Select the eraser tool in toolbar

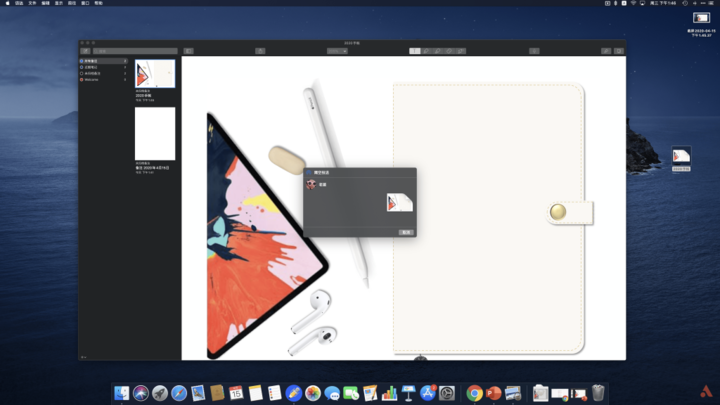click(x=449, y=51)
